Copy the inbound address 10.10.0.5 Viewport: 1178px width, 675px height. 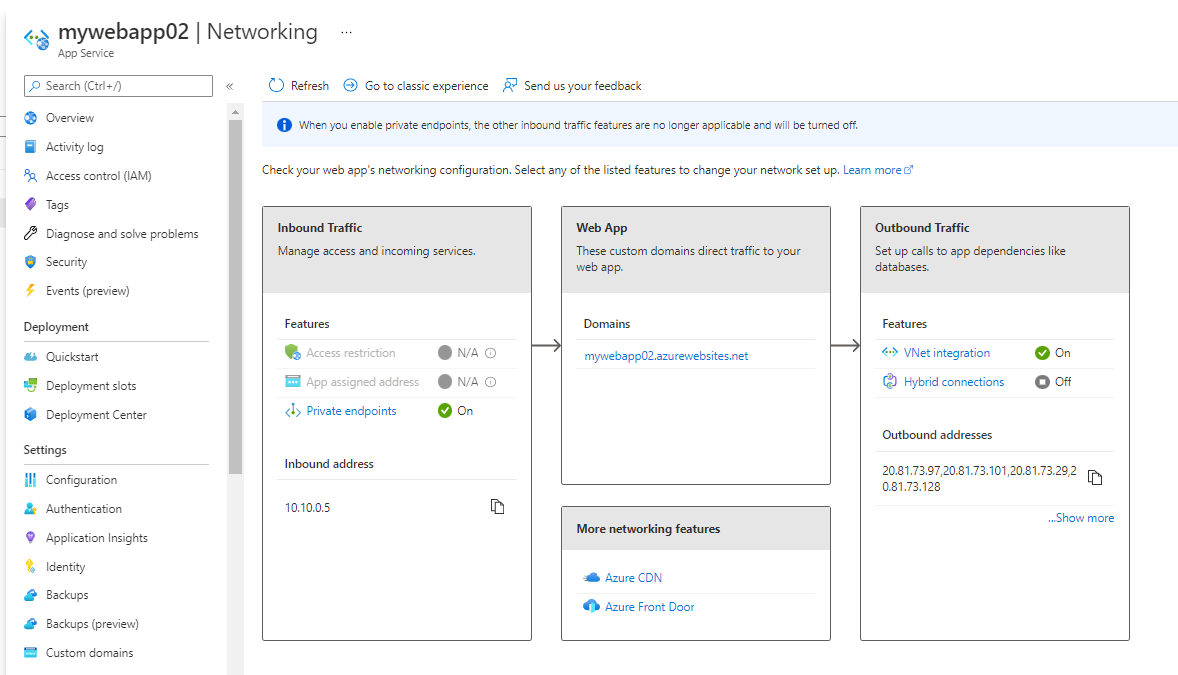(497, 507)
